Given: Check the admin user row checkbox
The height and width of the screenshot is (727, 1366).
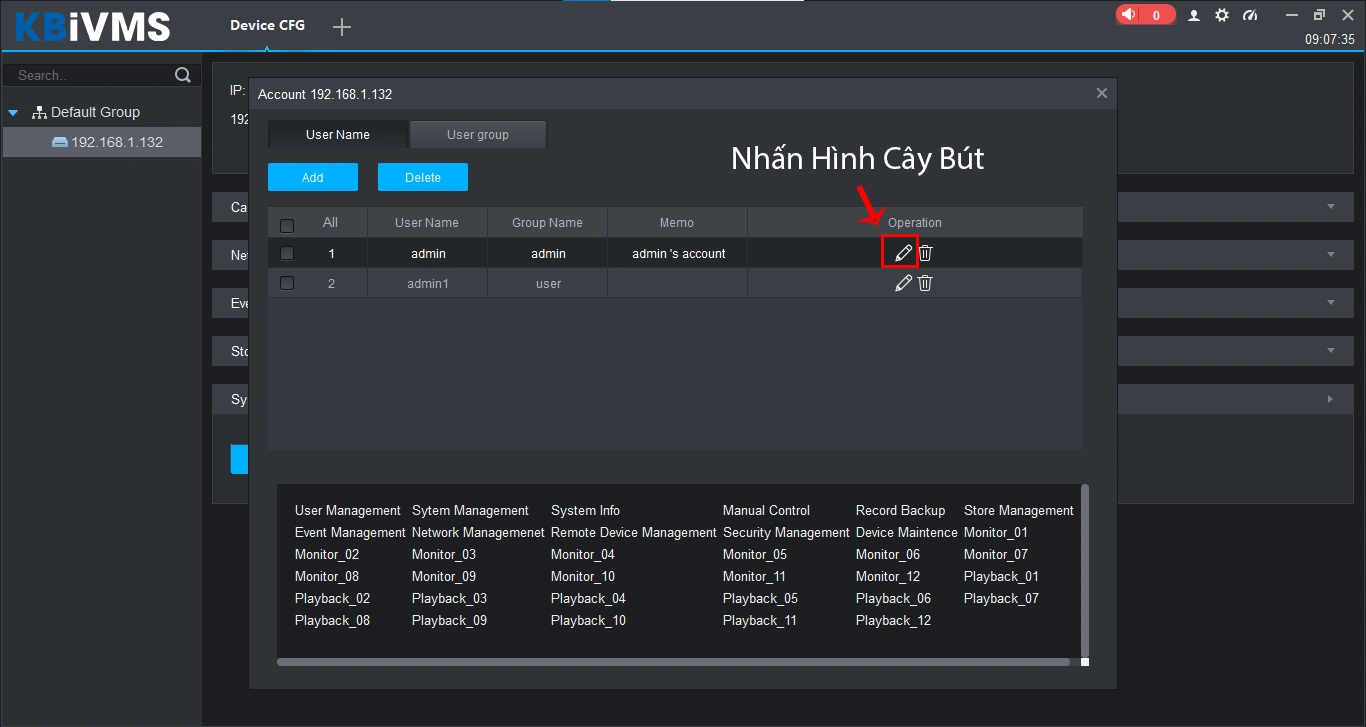Looking at the screenshot, I should click(x=287, y=253).
